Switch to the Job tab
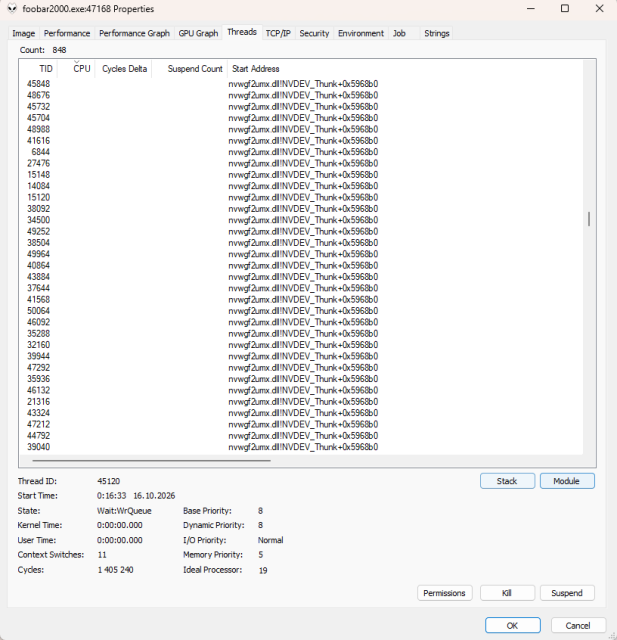Image resolution: width=617 pixels, height=640 pixels. (x=399, y=33)
